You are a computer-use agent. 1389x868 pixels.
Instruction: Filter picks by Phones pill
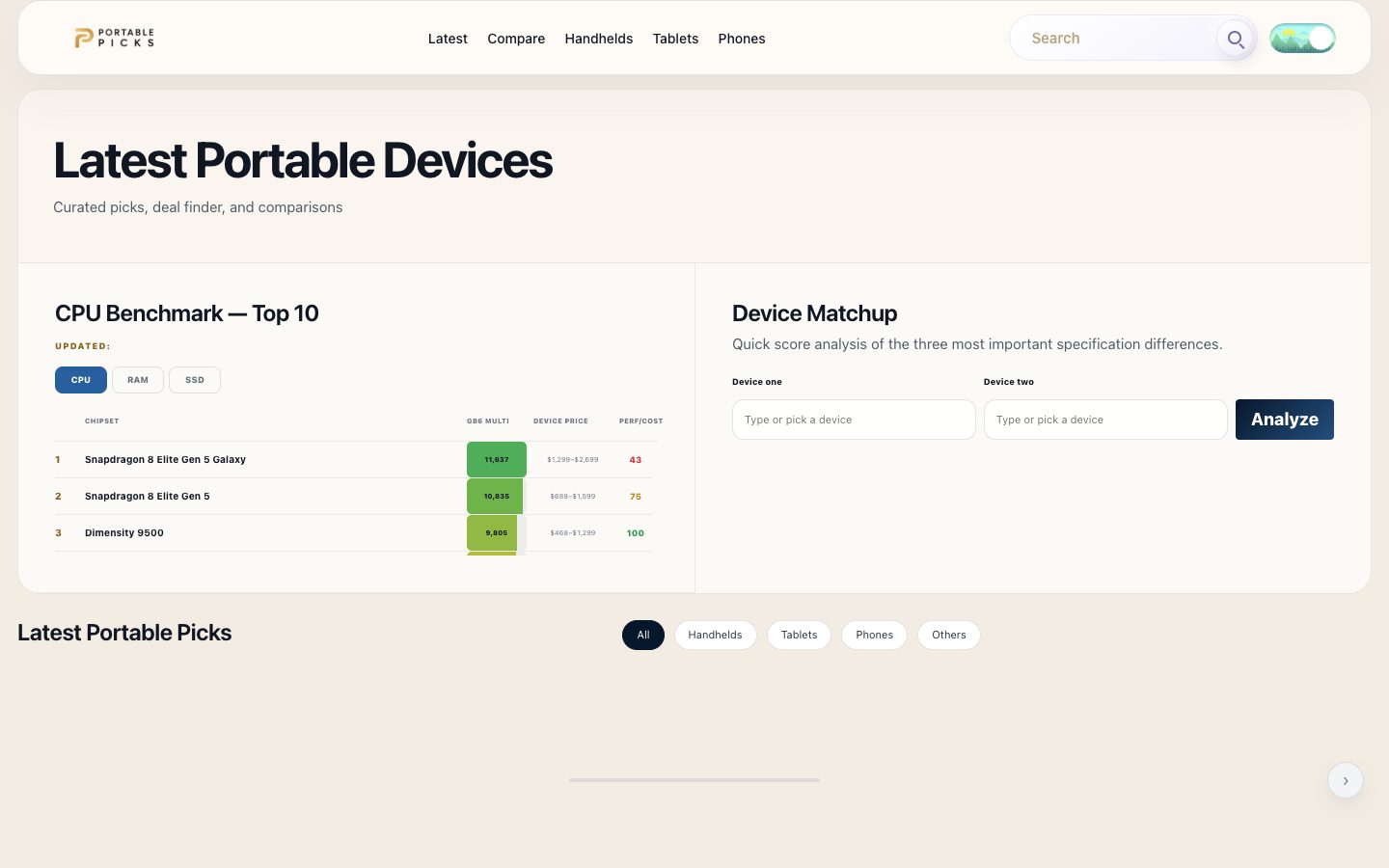pyautogui.click(x=874, y=635)
